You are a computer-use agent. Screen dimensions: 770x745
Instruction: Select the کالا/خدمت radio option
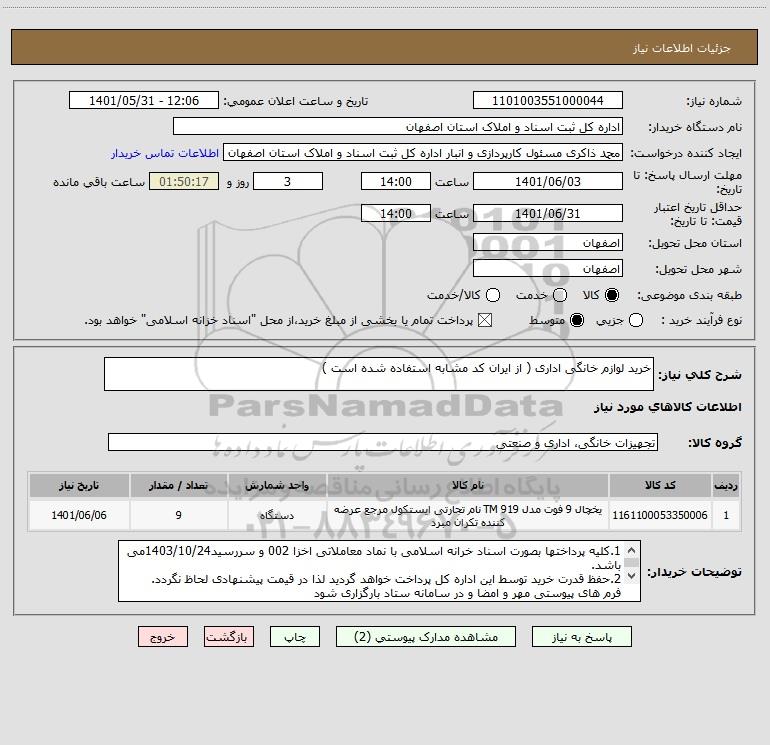pos(493,295)
